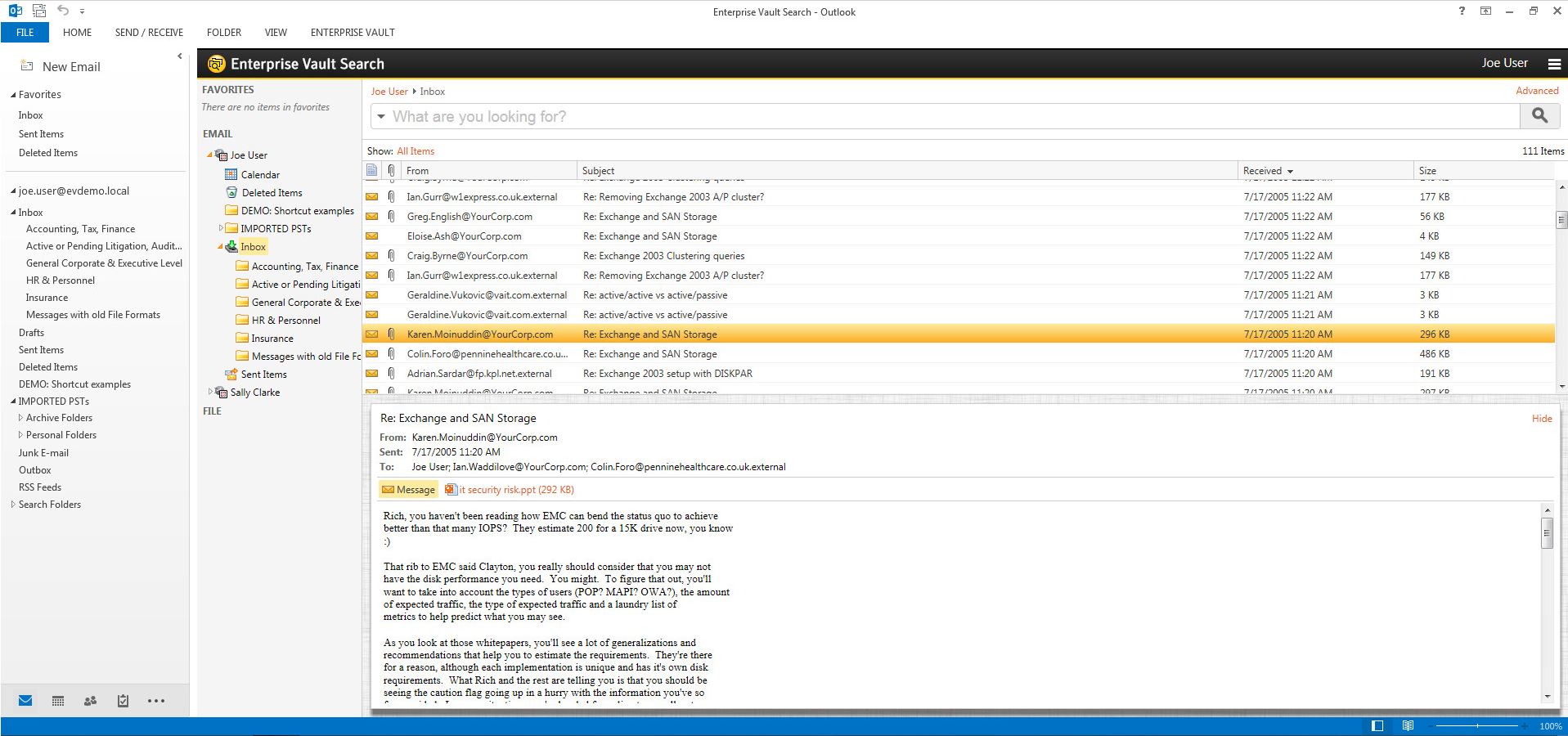Click paperclip icon on Colin.Foro row
1568x736 pixels.
[391, 353]
